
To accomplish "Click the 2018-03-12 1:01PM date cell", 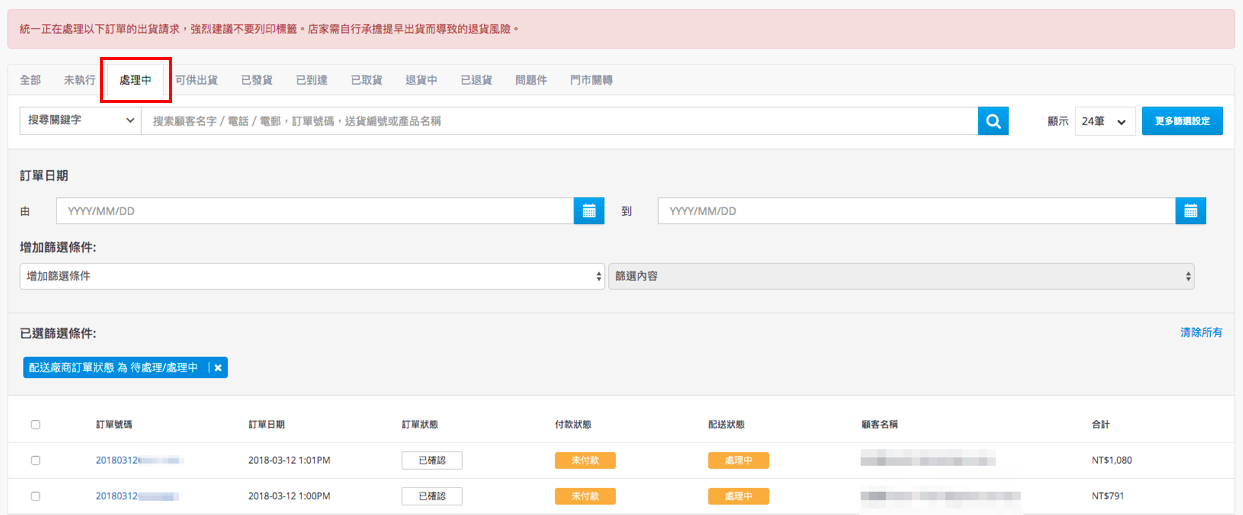I will [290, 461].
